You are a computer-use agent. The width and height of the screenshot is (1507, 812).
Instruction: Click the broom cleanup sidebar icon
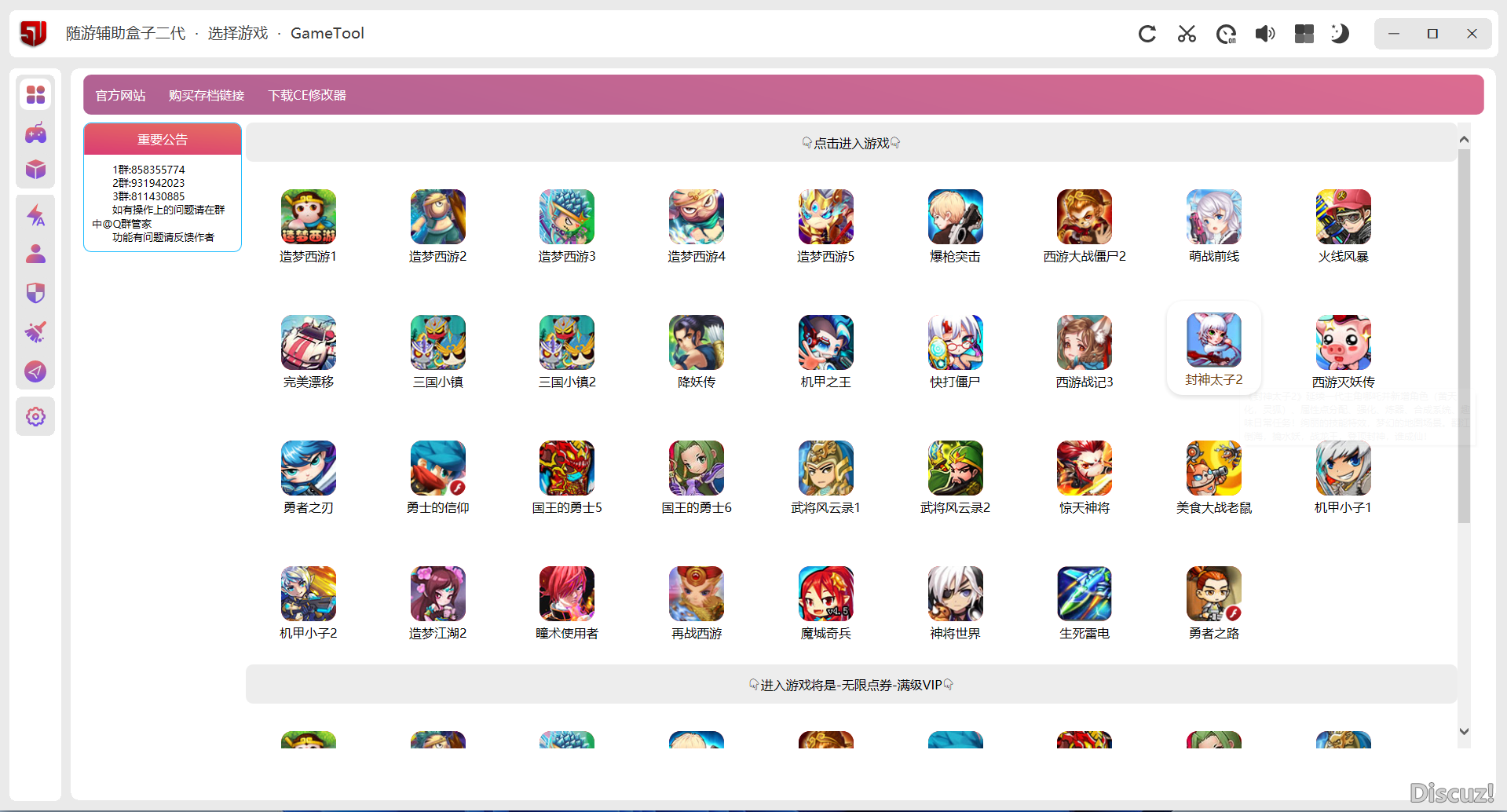[x=35, y=332]
